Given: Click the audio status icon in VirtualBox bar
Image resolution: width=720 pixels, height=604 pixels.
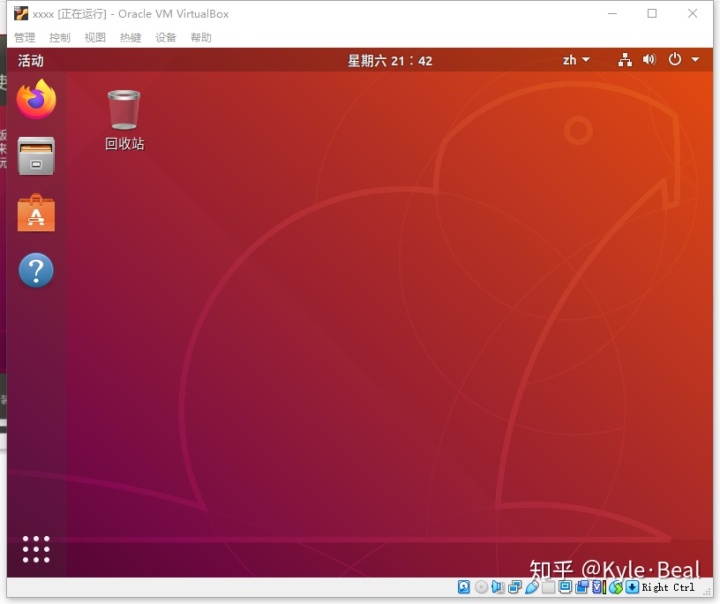Looking at the screenshot, I should [497, 587].
